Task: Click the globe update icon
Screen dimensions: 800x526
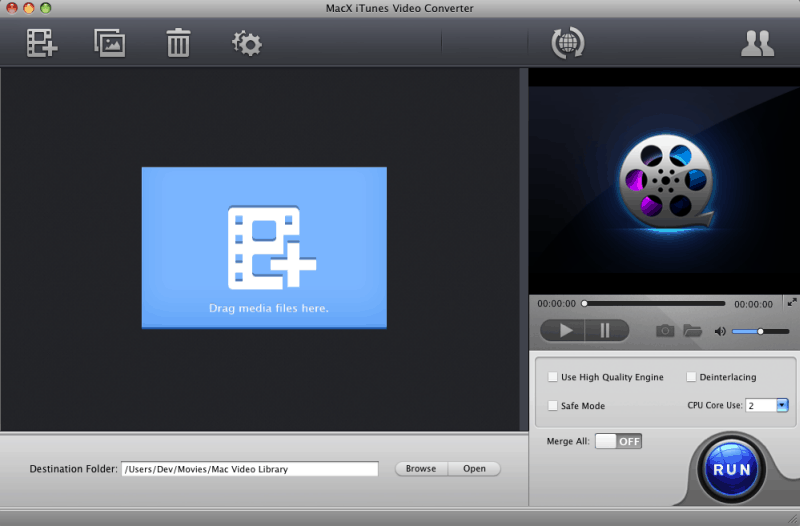Action: tap(568, 43)
